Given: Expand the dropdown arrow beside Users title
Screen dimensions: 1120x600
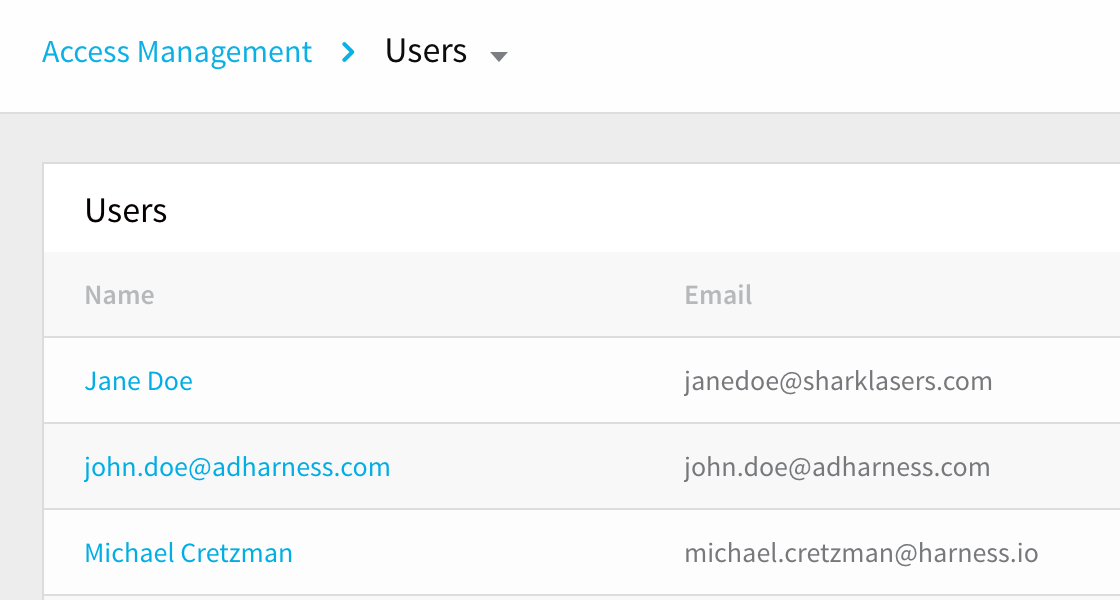Looking at the screenshot, I should tap(499, 56).
